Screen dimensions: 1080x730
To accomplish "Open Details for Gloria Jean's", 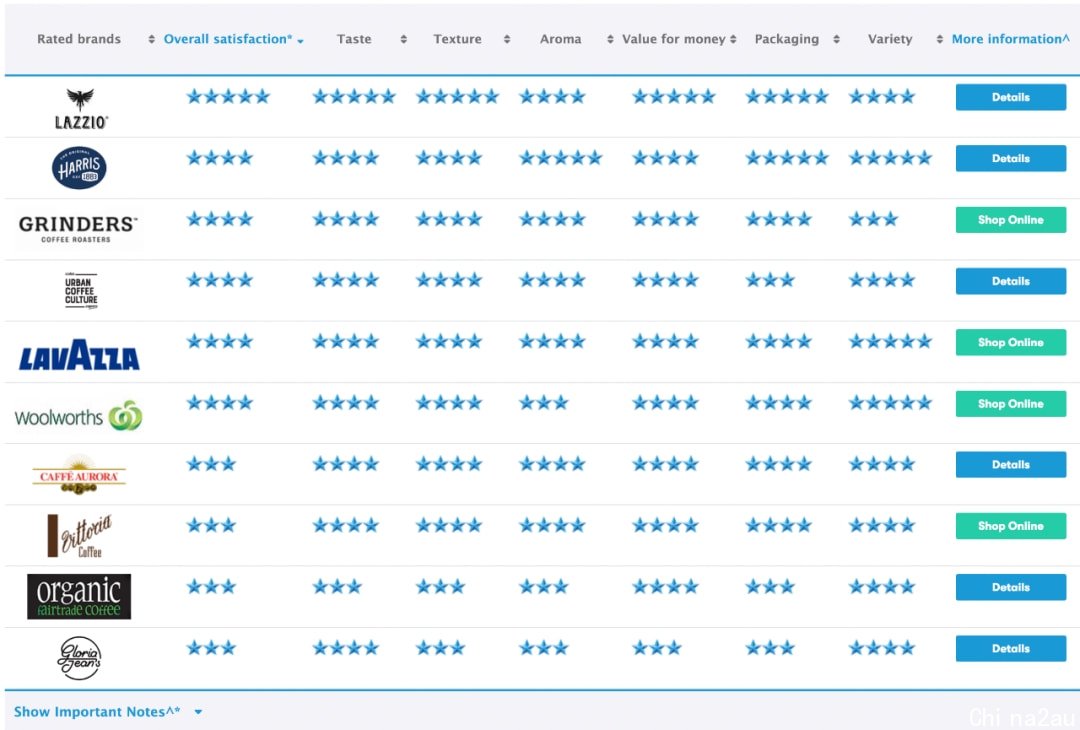I will (x=1010, y=649).
